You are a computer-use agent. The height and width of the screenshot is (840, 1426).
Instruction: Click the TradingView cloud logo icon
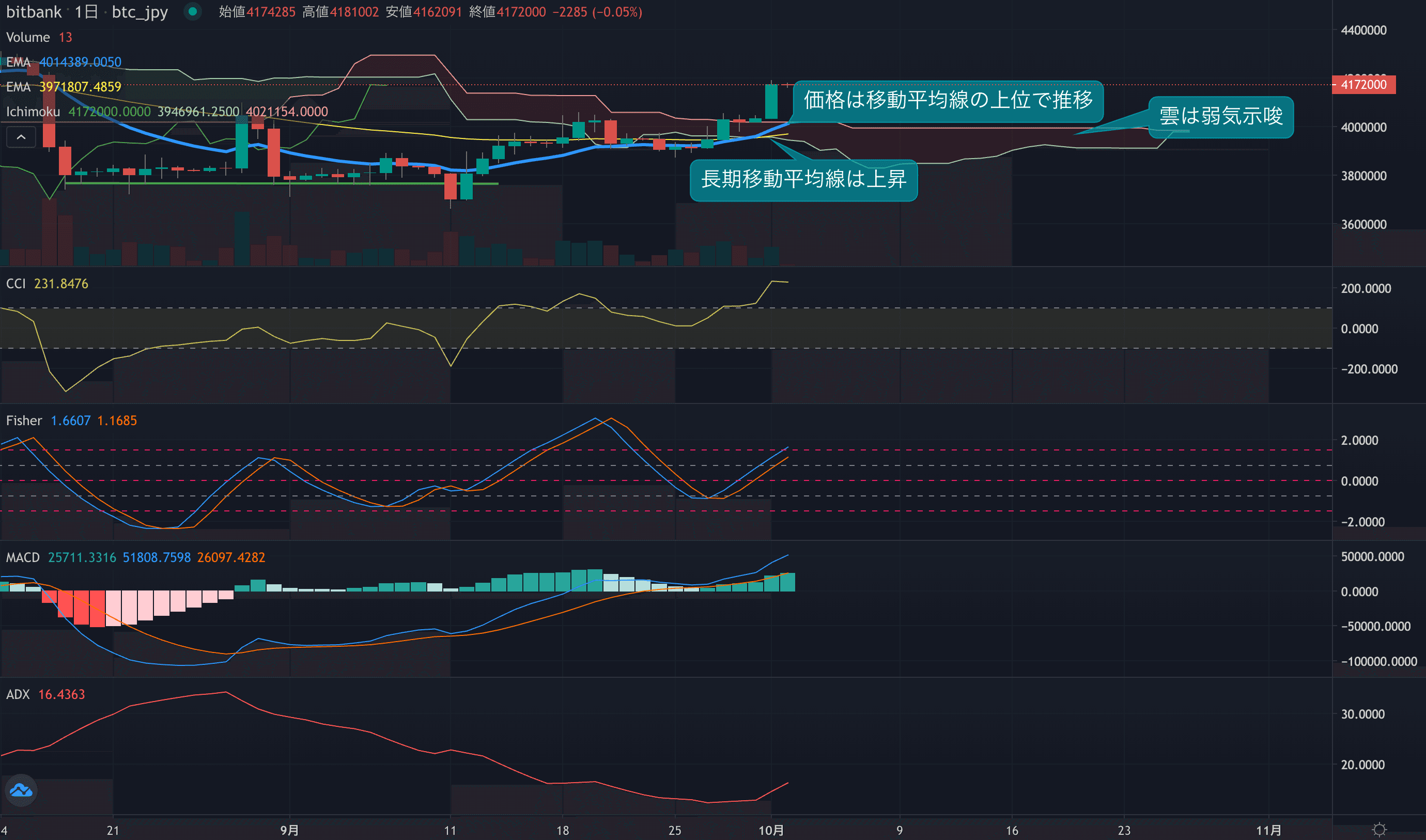[22, 790]
